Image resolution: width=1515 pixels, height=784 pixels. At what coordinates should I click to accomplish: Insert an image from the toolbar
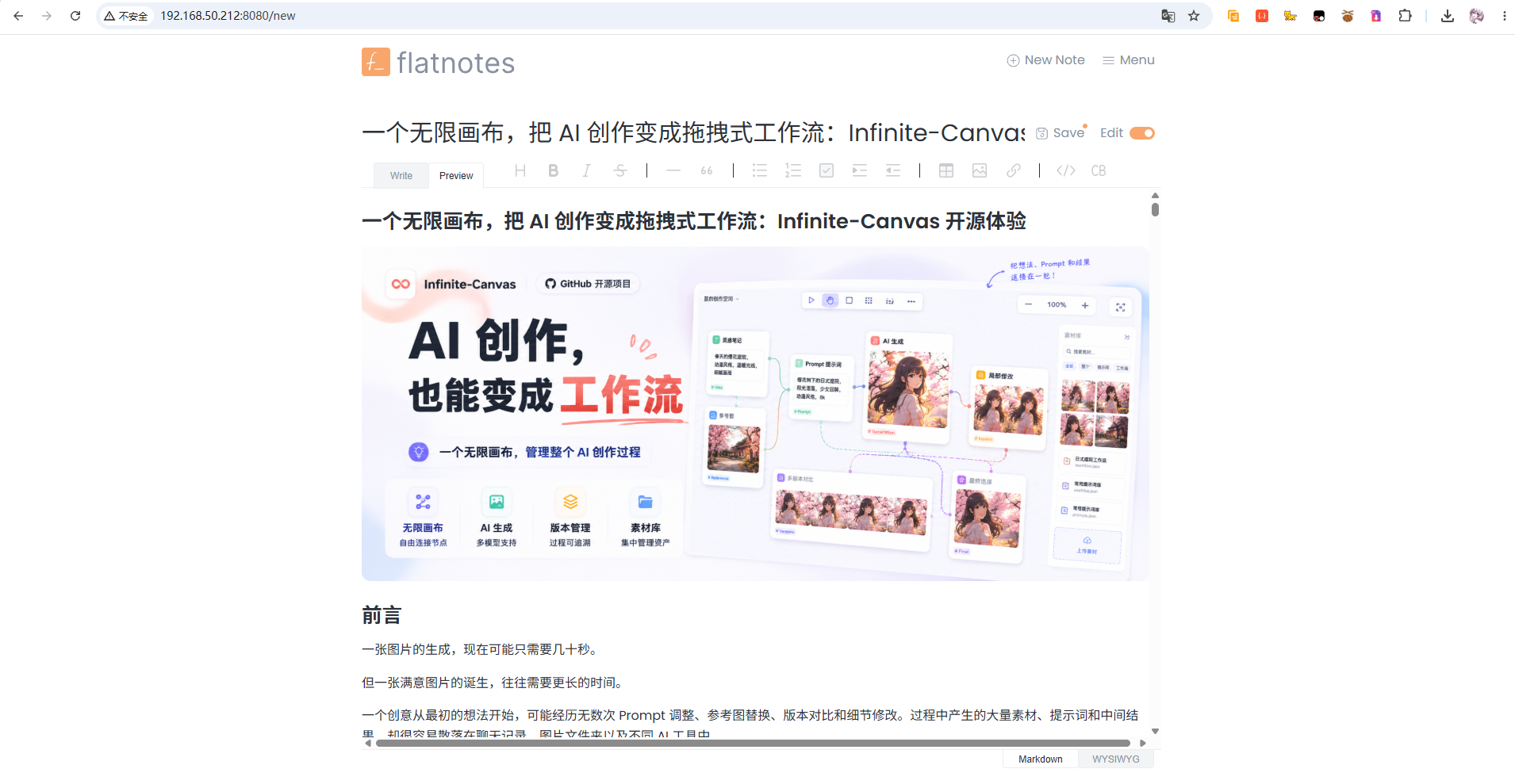pyautogui.click(x=980, y=170)
